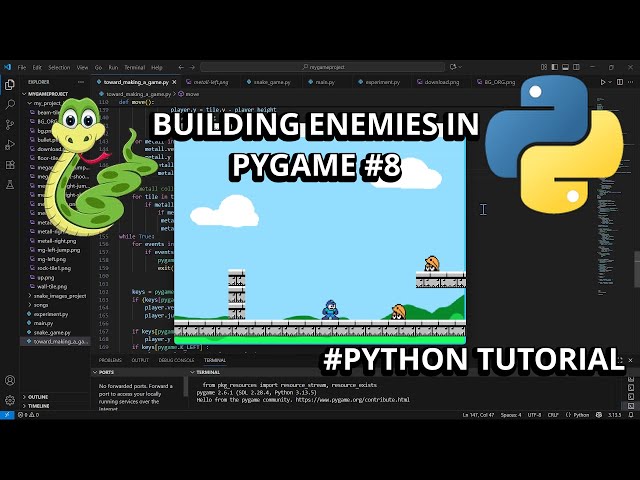The image size is (640, 480).
Task: Select the TERMINAL panel tab
Action: click(215, 360)
